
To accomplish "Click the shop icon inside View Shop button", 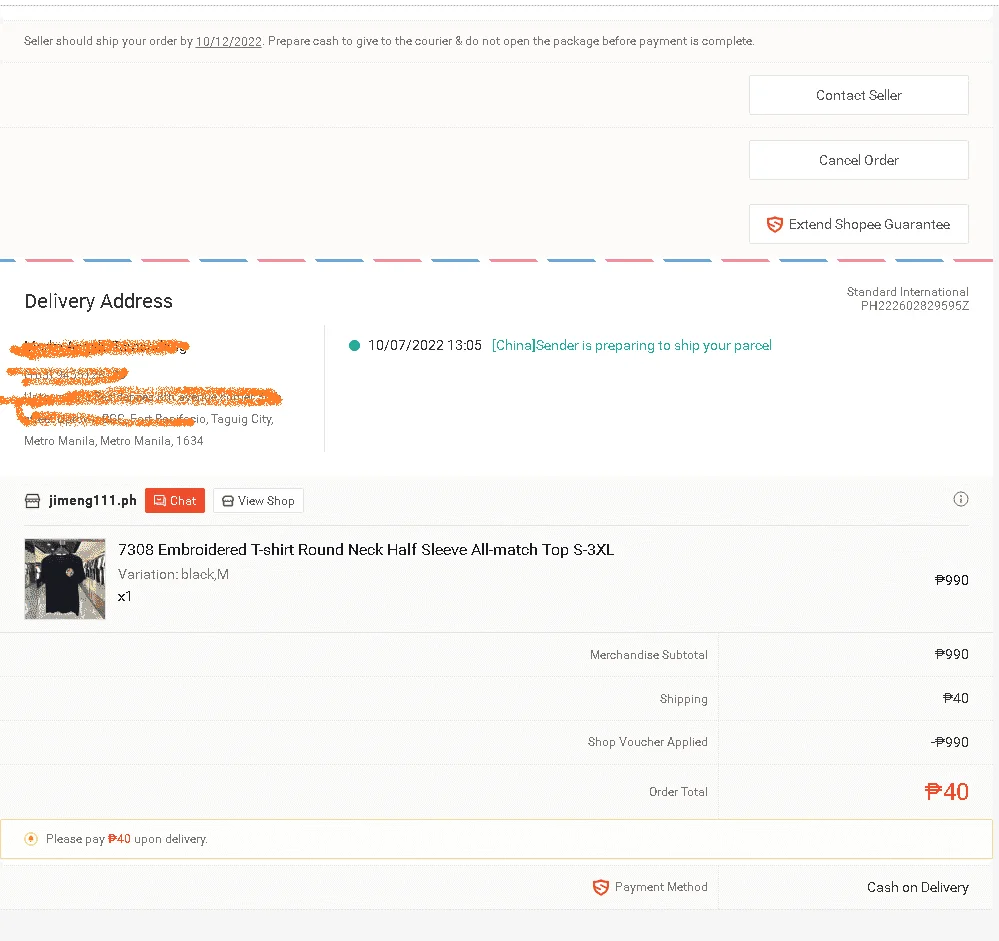I will (227, 501).
